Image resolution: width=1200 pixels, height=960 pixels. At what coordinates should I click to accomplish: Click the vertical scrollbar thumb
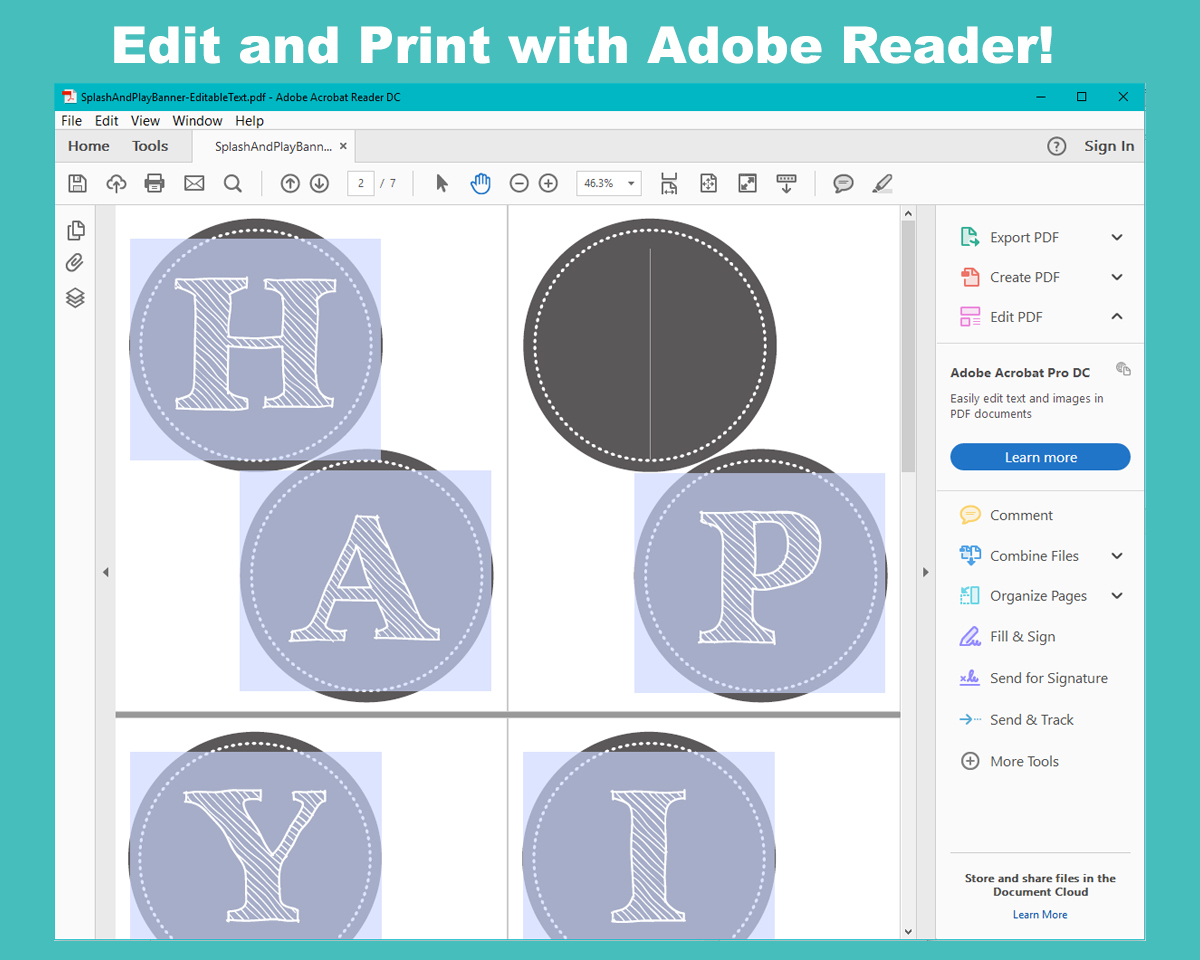click(x=908, y=346)
